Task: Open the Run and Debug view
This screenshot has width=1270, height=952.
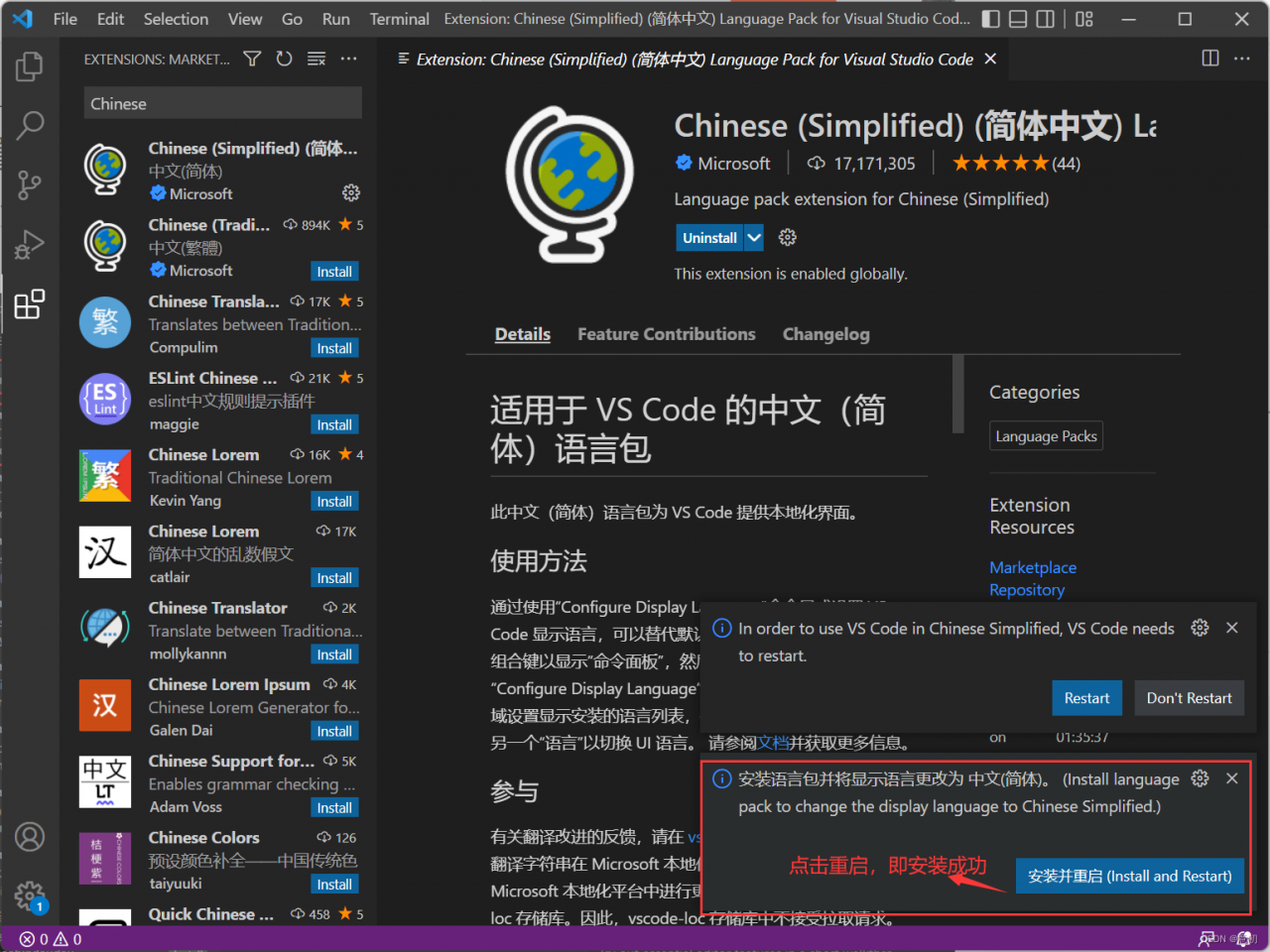Action: pos(30,244)
